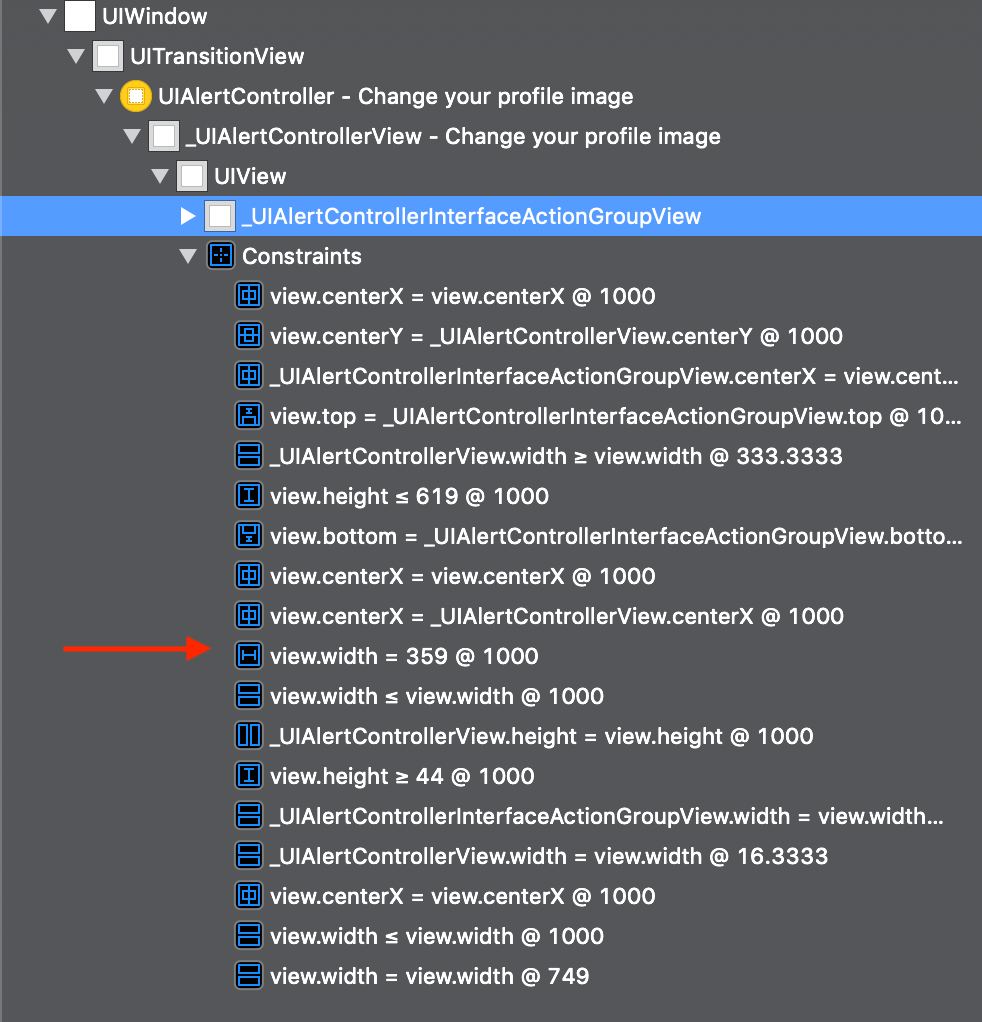Click icon of view.height ≤ 619 constraint
This screenshot has width=982, height=1022.
coord(249,496)
